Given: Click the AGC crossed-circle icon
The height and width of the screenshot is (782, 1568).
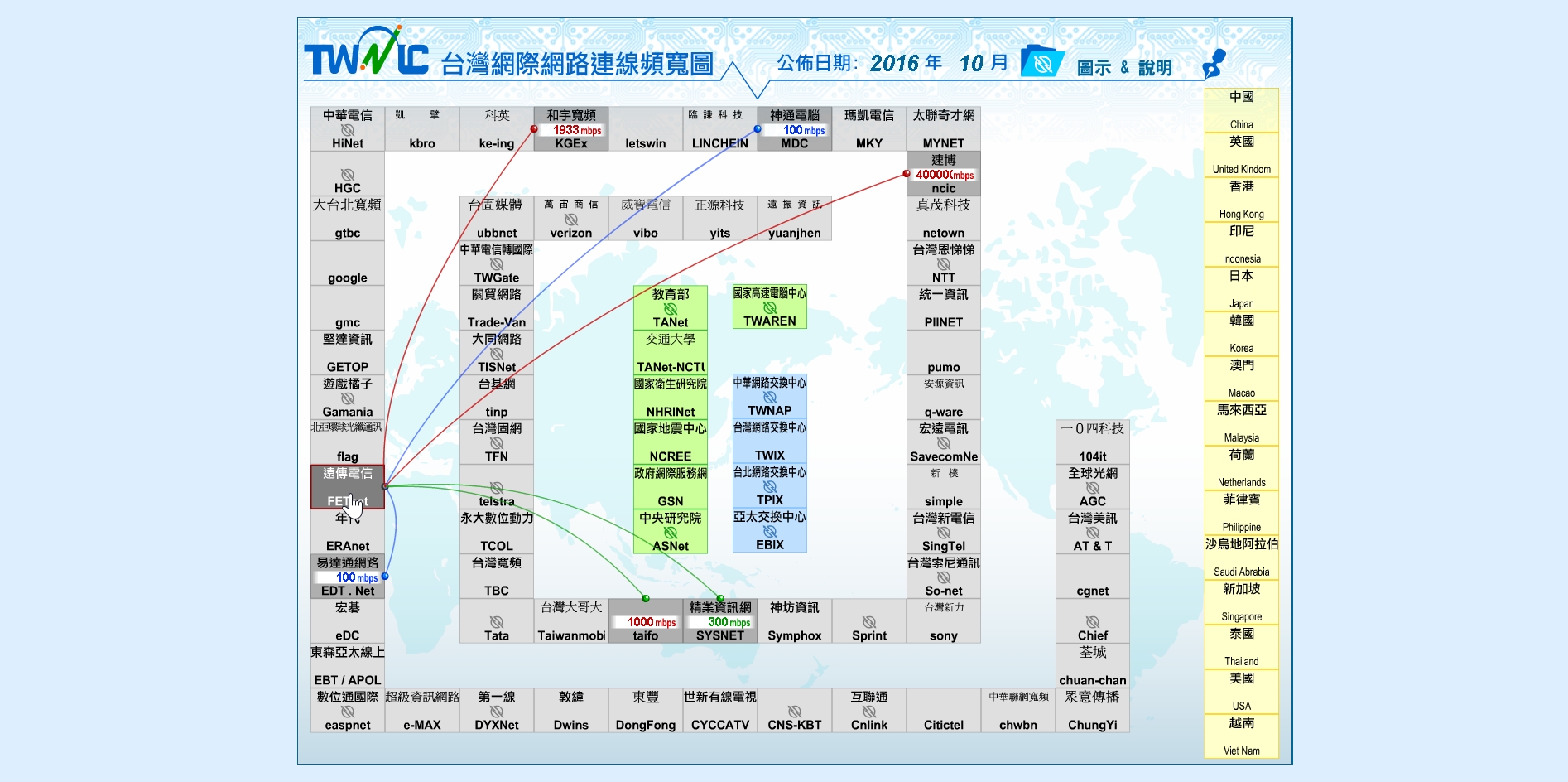Looking at the screenshot, I should coord(1093,488).
